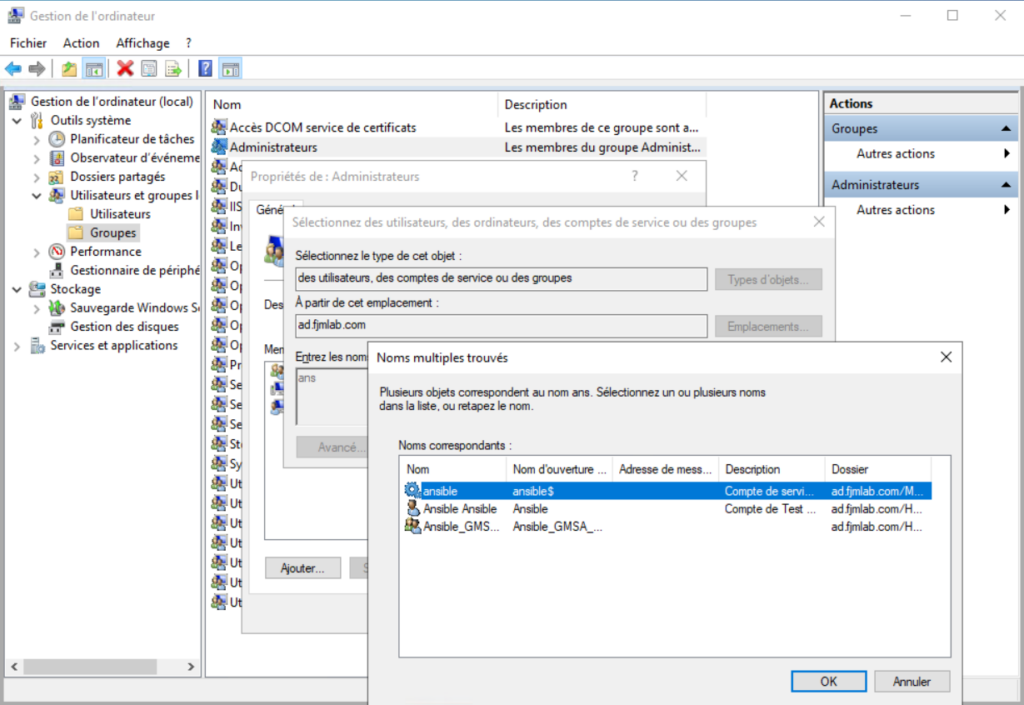This screenshot has width=1024, height=705.
Task: Click the Ansible_GMSA group icon
Action: click(x=412, y=526)
